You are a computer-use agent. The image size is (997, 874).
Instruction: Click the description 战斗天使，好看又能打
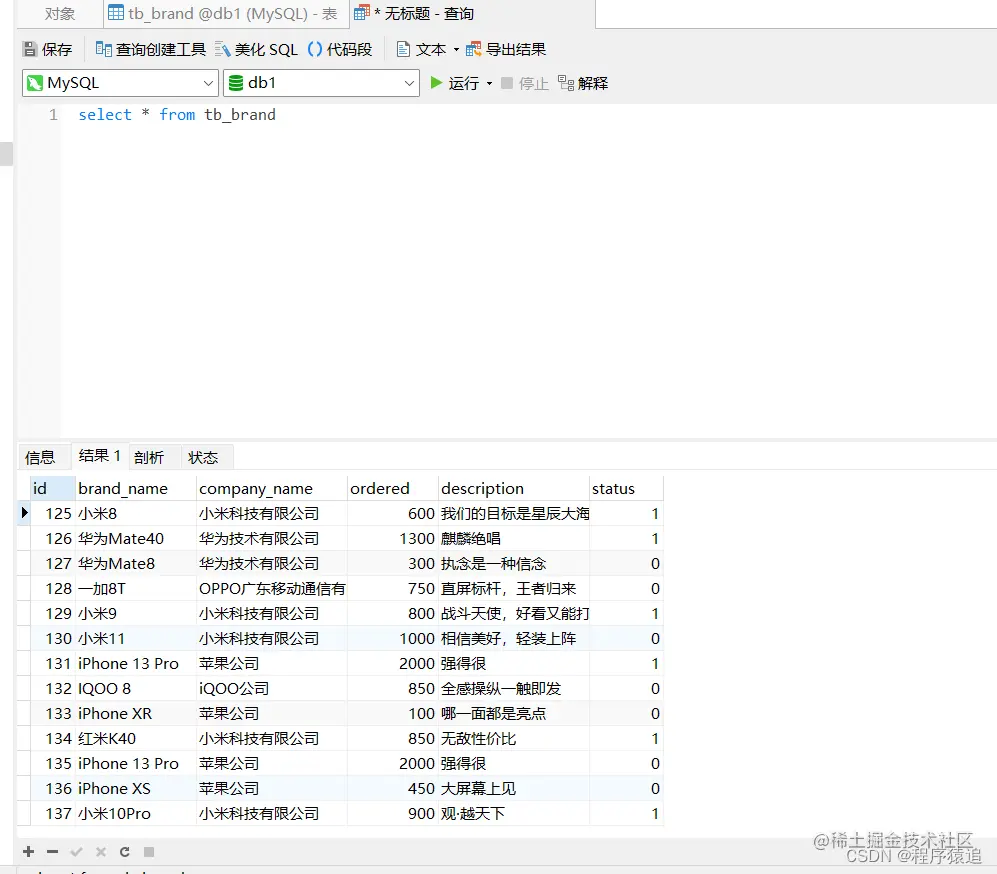coord(514,613)
